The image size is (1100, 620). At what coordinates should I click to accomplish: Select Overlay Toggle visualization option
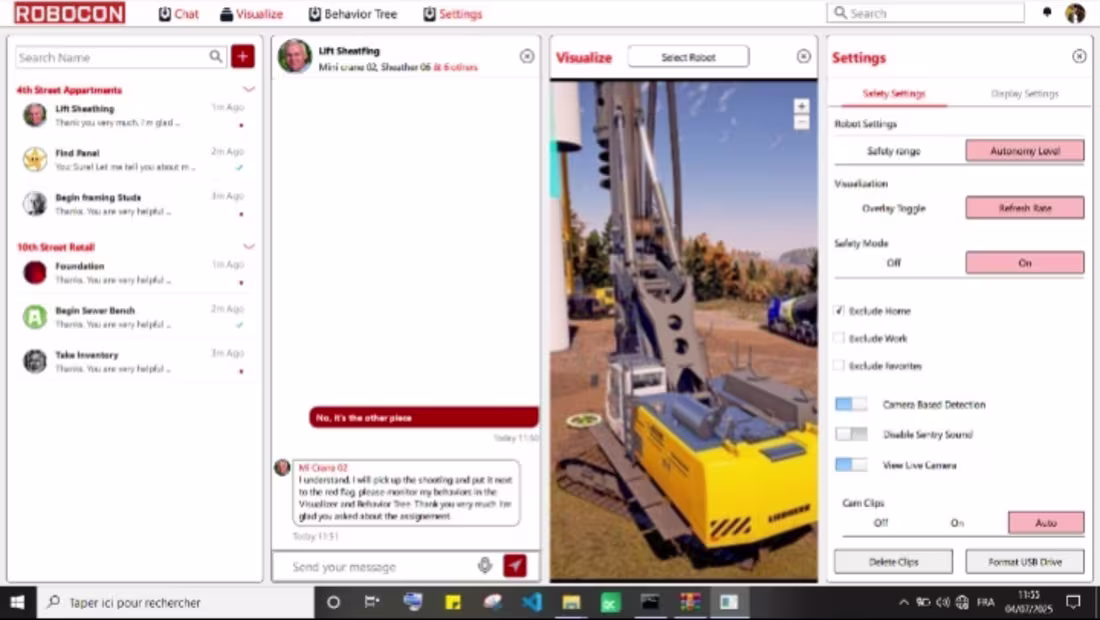893,208
